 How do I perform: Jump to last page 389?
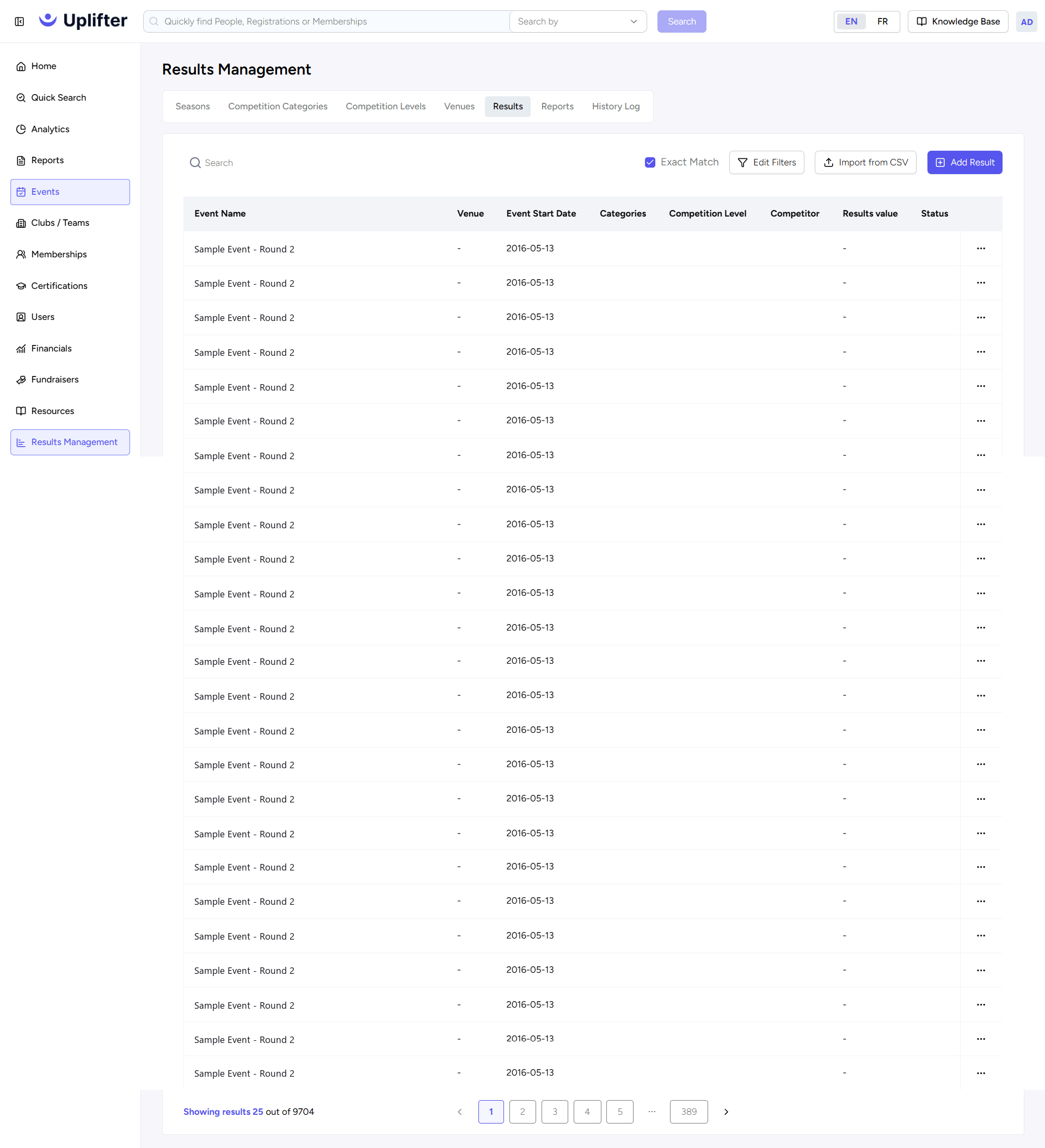click(x=689, y=1112)
